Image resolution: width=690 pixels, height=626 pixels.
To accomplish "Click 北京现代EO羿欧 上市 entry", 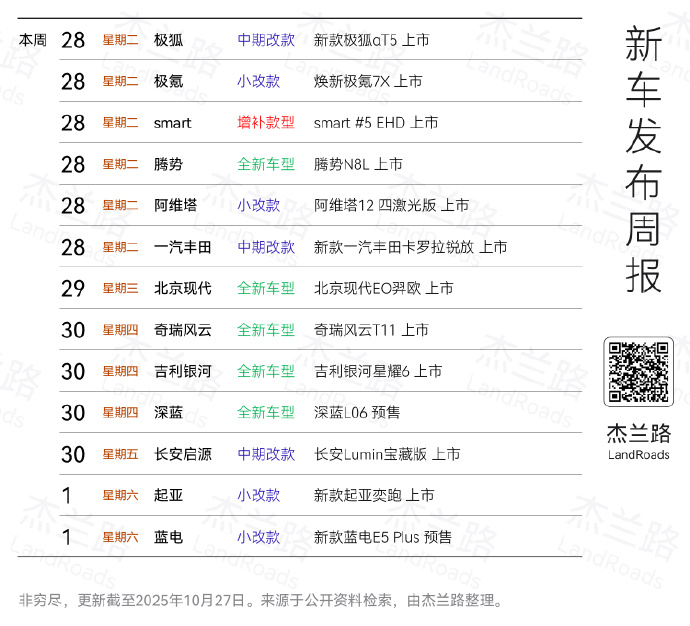I will [x=383, y=289].
